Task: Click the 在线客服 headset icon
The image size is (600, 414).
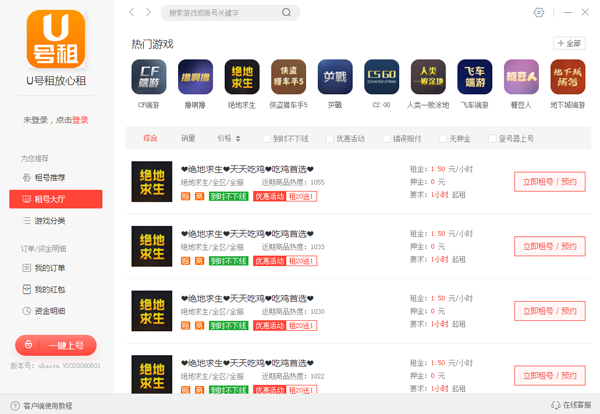Action: click(556, 405)
